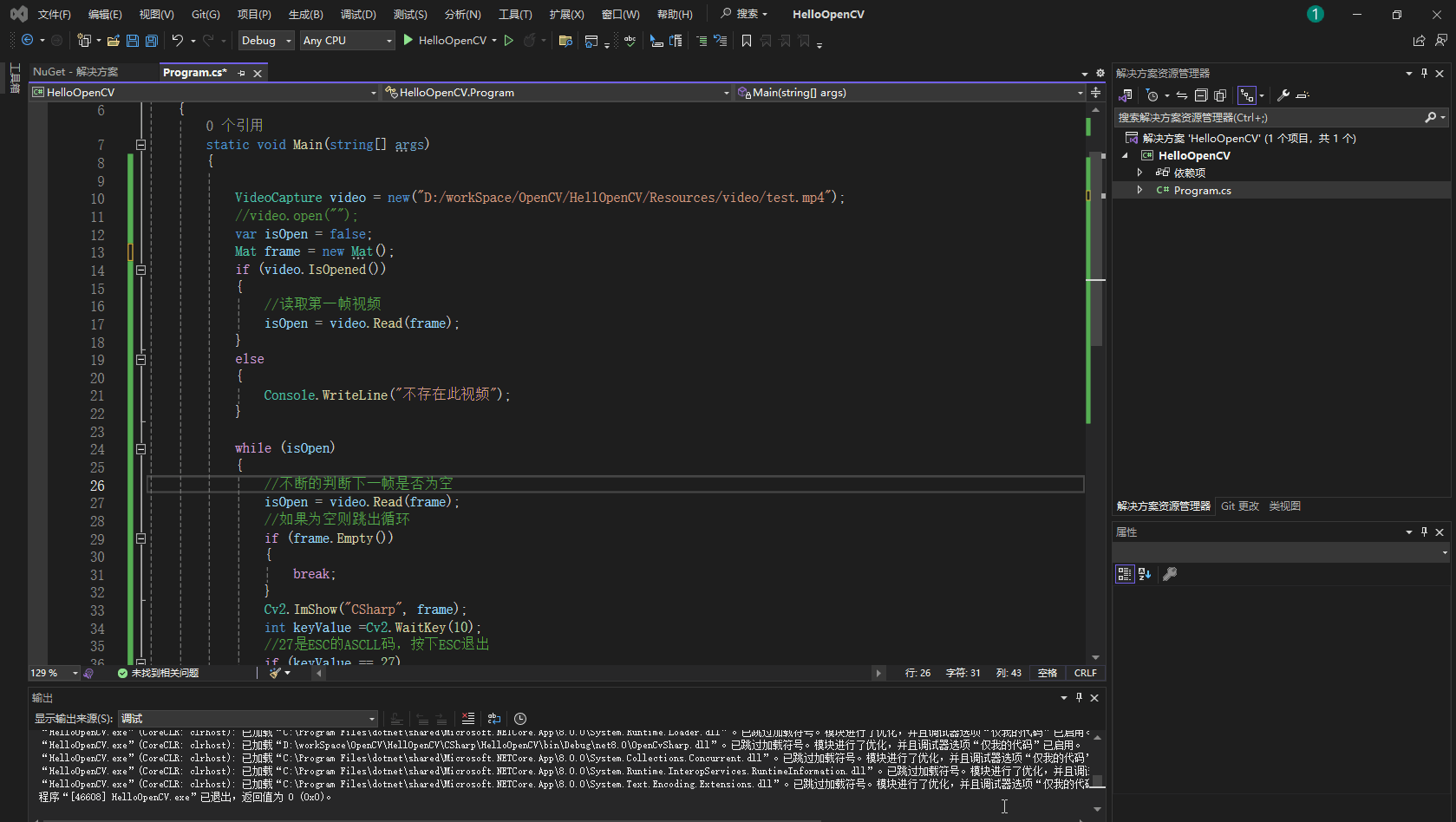The image size is (1456, 822).
Task: Clear all output with the clear icon
Action: point(468,718)
